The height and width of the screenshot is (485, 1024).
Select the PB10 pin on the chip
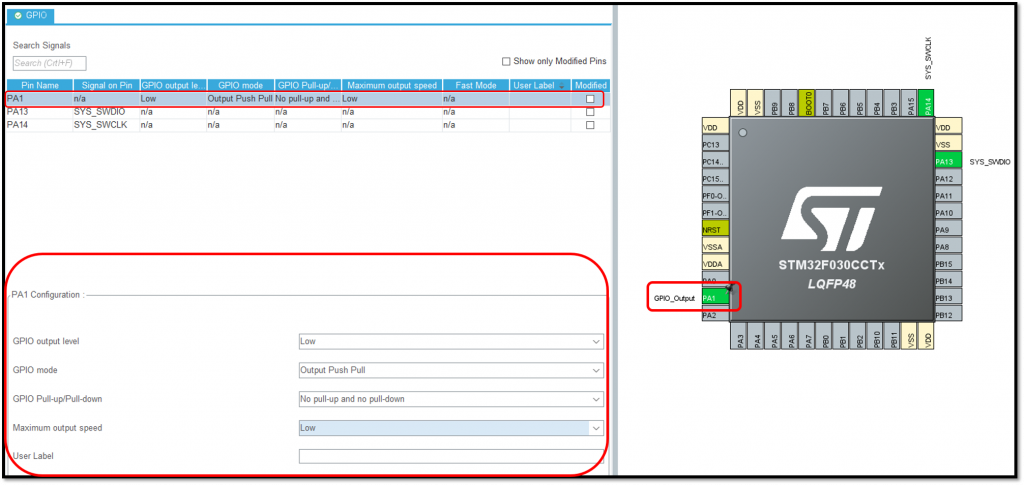(x=876, y=336)
